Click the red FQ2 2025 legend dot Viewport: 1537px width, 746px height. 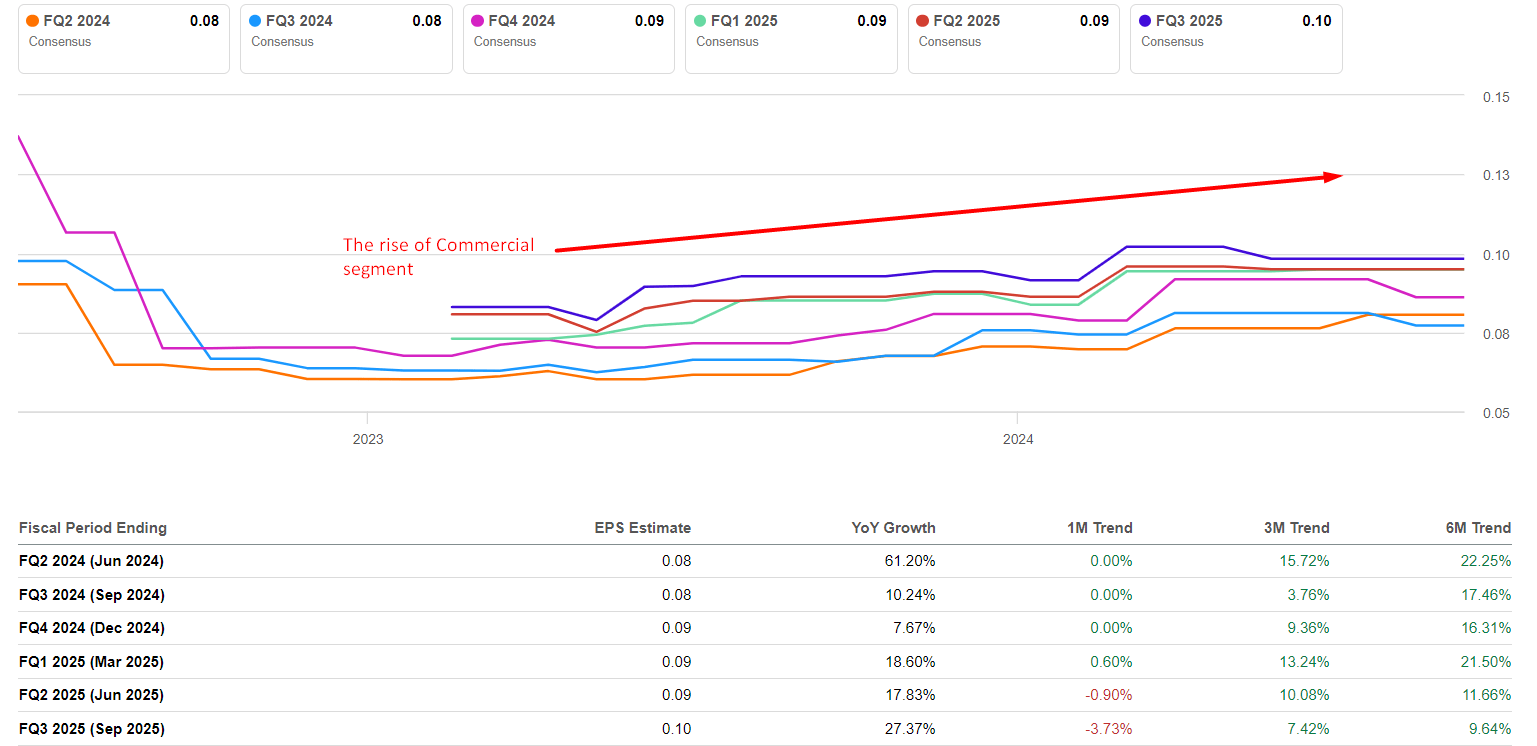[923, 21]
